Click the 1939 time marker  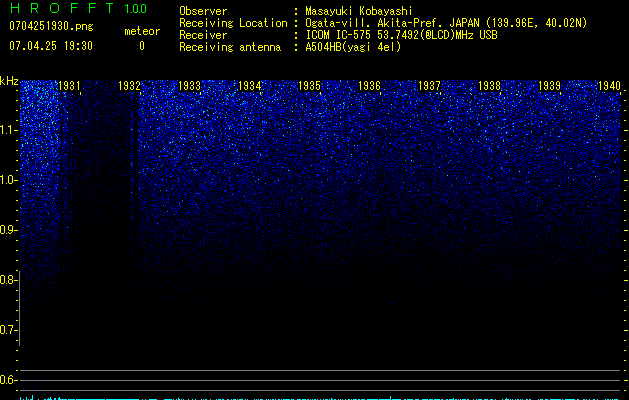[549, 86]
